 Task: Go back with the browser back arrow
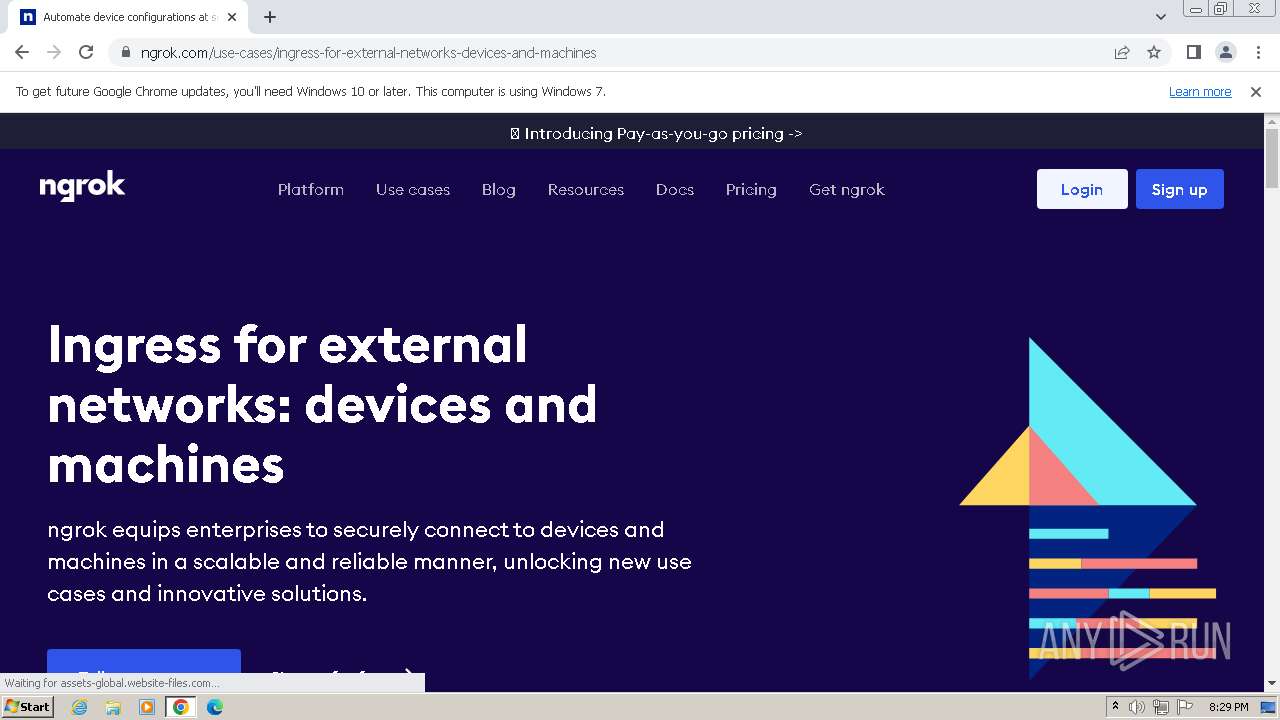[22, 52]
